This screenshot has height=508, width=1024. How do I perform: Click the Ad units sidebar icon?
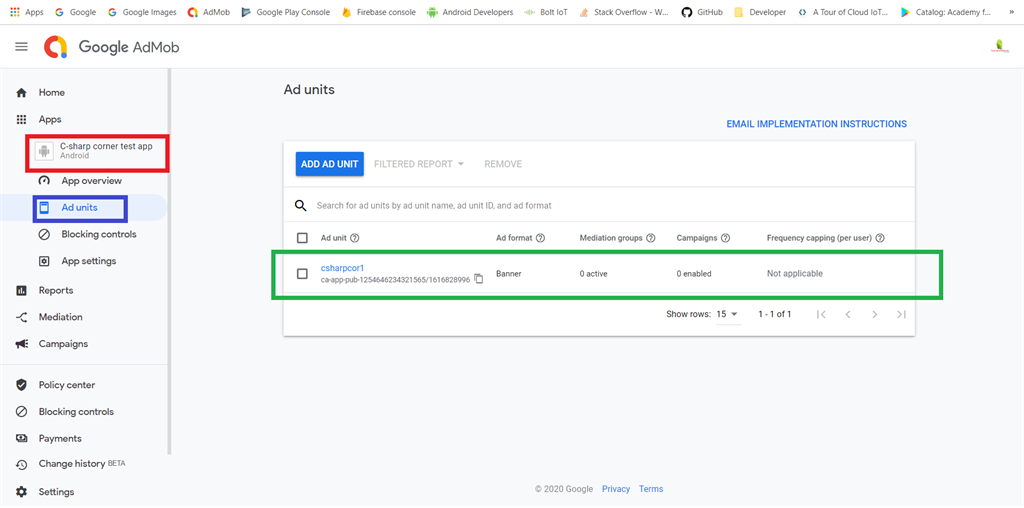click(x=44, y=208)
